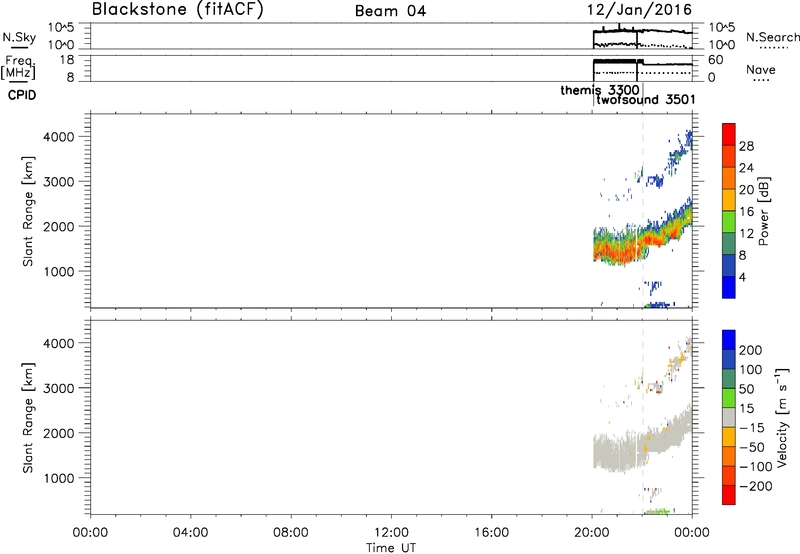Click the '-100' tick on Velocity colorbar
Screen dimensions: 800x554
(756, 467)
